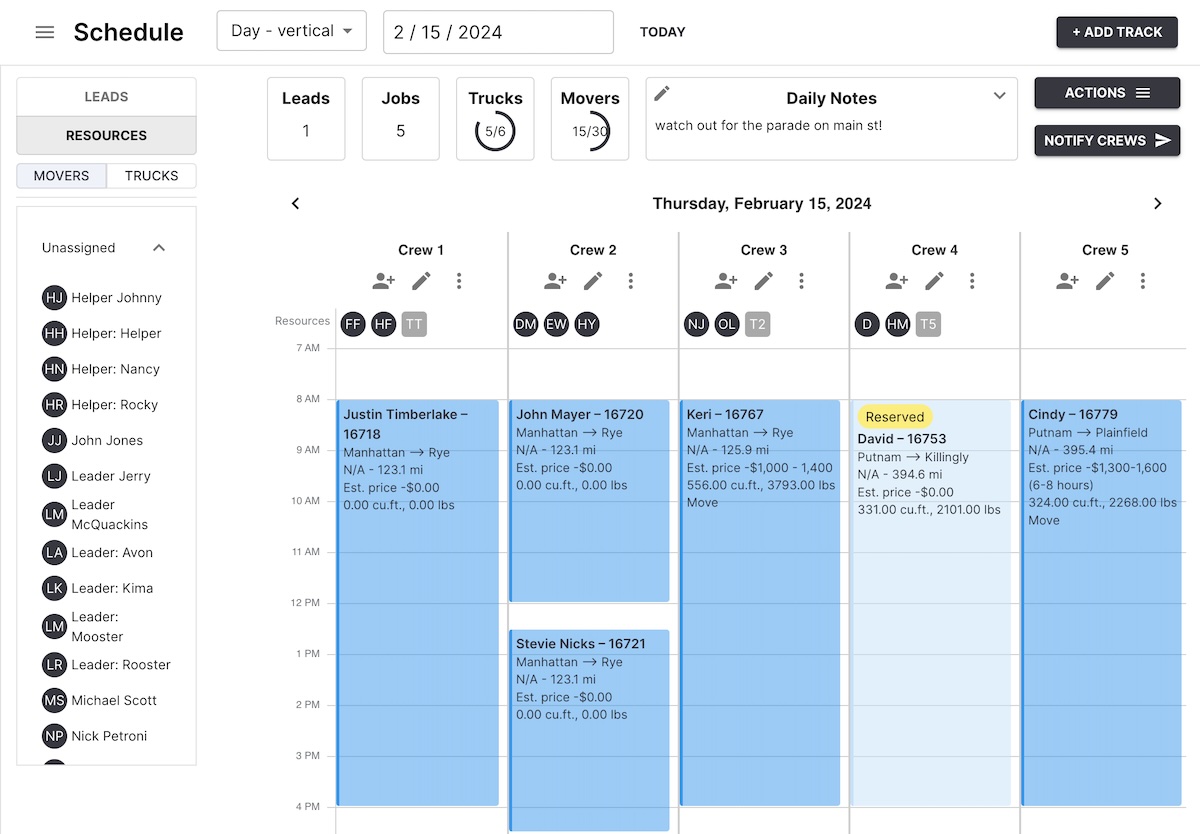Switch to the Trucks tab in the sidebar
1200x834 pixels.
(x=151, y=175)
